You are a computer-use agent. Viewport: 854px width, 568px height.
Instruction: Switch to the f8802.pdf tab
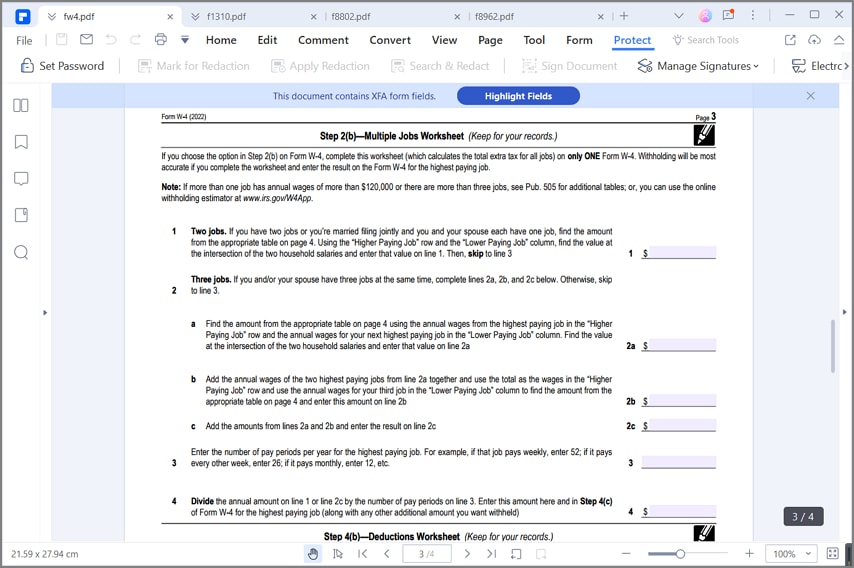[x=351, y=16]
